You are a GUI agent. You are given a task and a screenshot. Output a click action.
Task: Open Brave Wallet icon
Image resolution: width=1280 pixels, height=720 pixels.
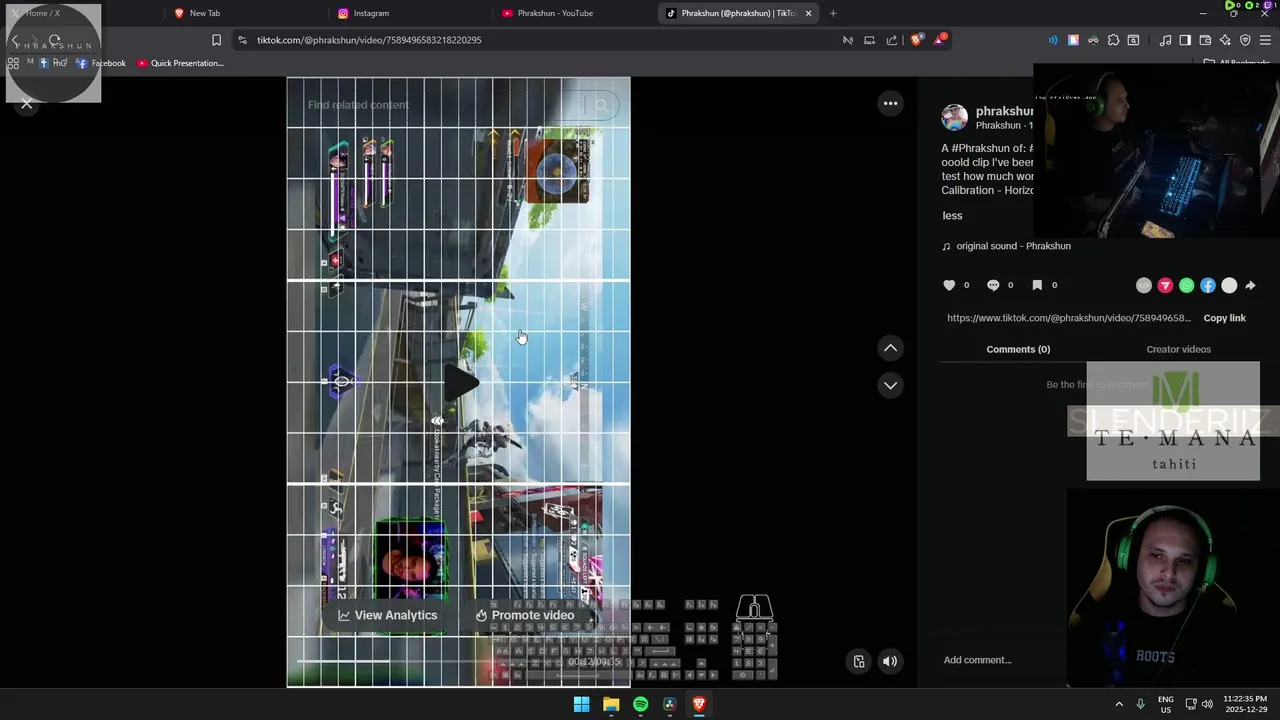point(1205,40)
